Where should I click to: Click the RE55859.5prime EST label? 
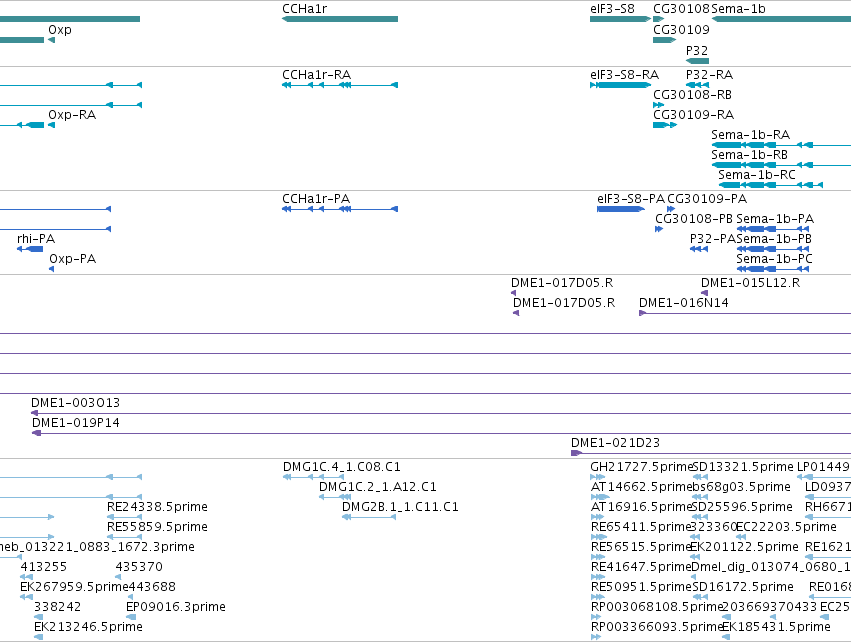pyautogui.click(x=157, y=527)
